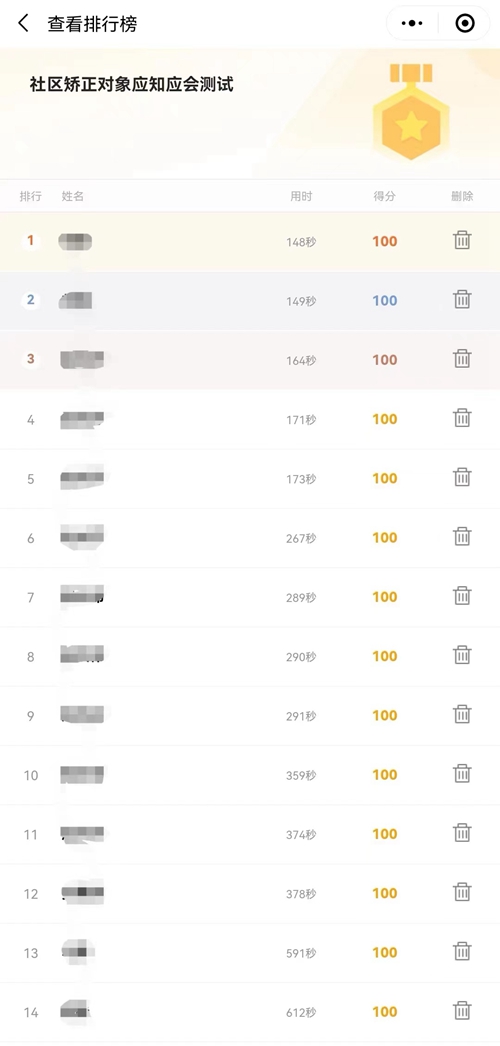Remove the rank 6 entry with 267秒
This screenshot has height=1046, width=500.
[x=462, y=537]
